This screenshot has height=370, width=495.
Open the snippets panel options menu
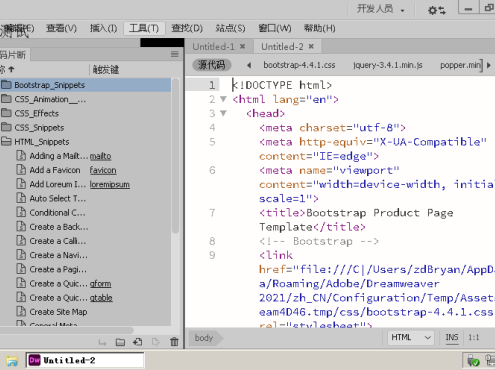pos(175,54)
